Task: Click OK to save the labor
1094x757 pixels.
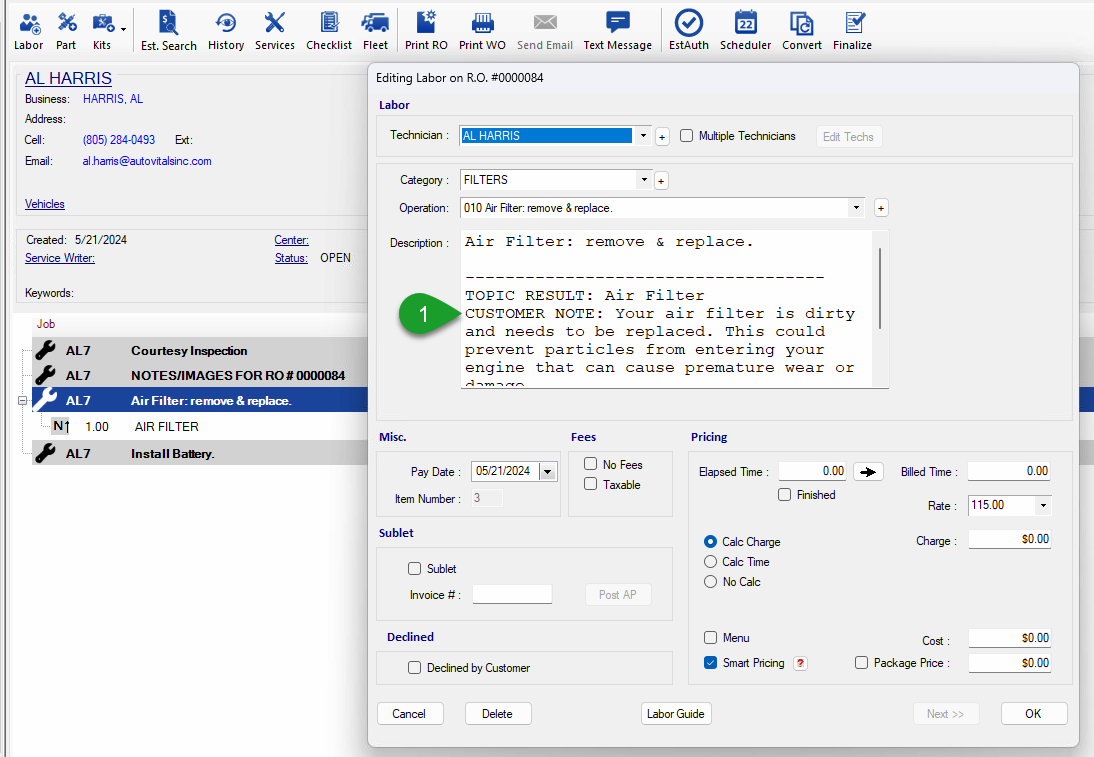Action: 1033,714
